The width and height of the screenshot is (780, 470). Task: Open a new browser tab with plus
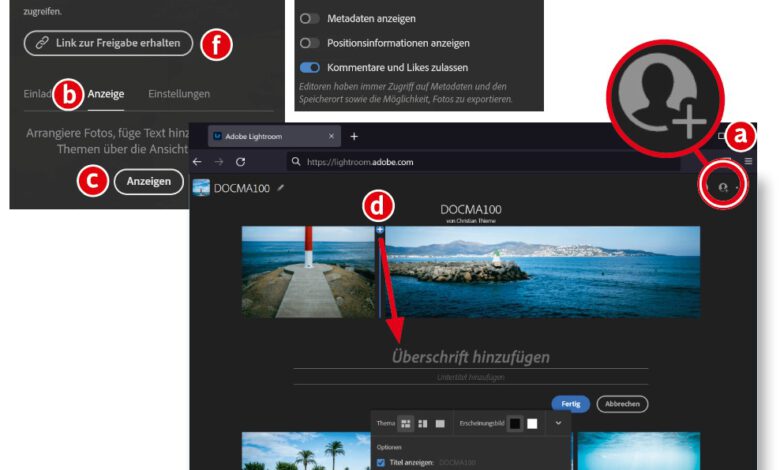[x=354, y=136]
